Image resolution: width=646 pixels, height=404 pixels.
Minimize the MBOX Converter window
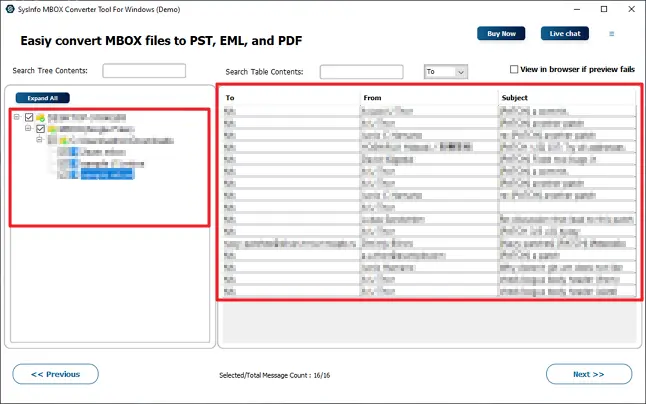pos(577,9)
